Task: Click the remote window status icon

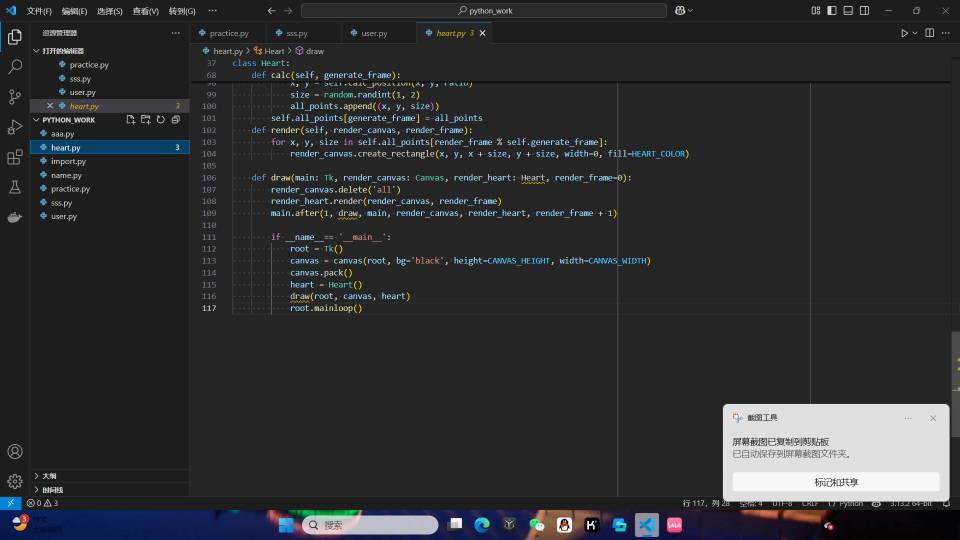Action: pos(10,503)
